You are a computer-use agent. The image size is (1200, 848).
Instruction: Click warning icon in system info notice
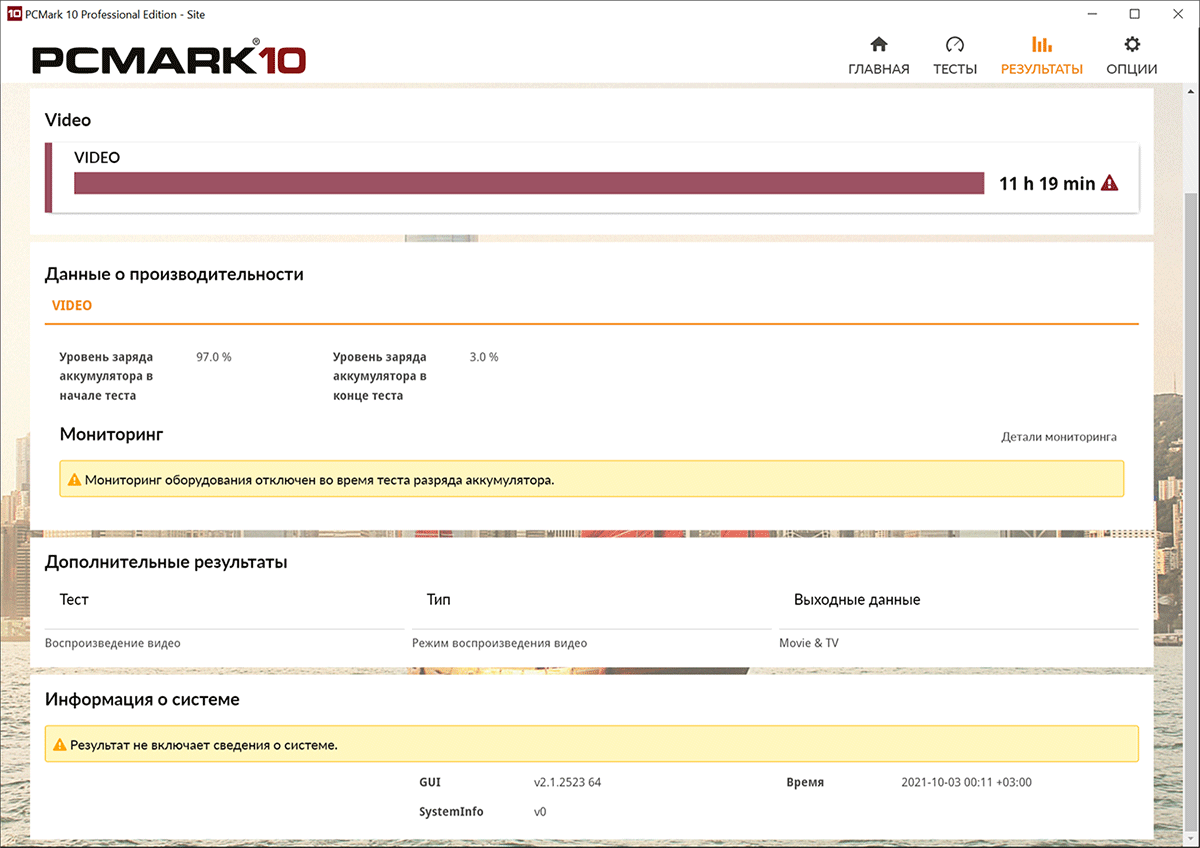[59, 745]
